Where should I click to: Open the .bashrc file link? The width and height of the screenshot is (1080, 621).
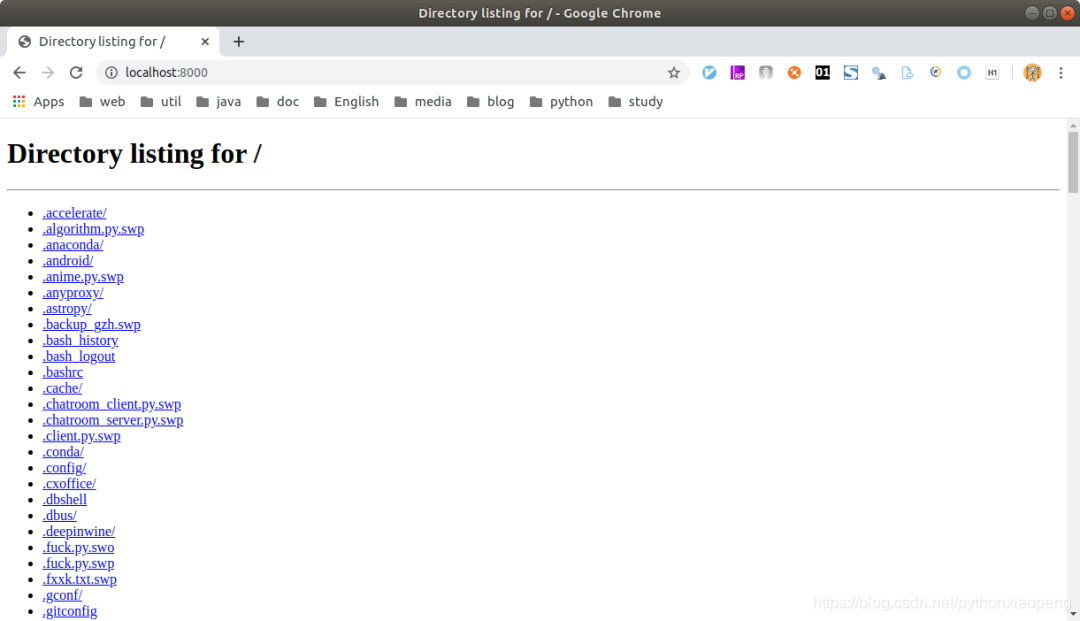[x=63, y=372]
